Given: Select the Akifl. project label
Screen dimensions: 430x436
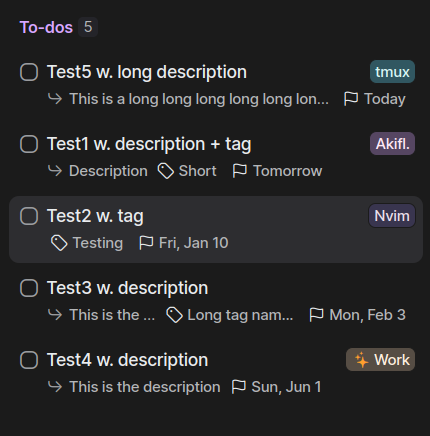Looking at the screenshot, I should (392, 144).
